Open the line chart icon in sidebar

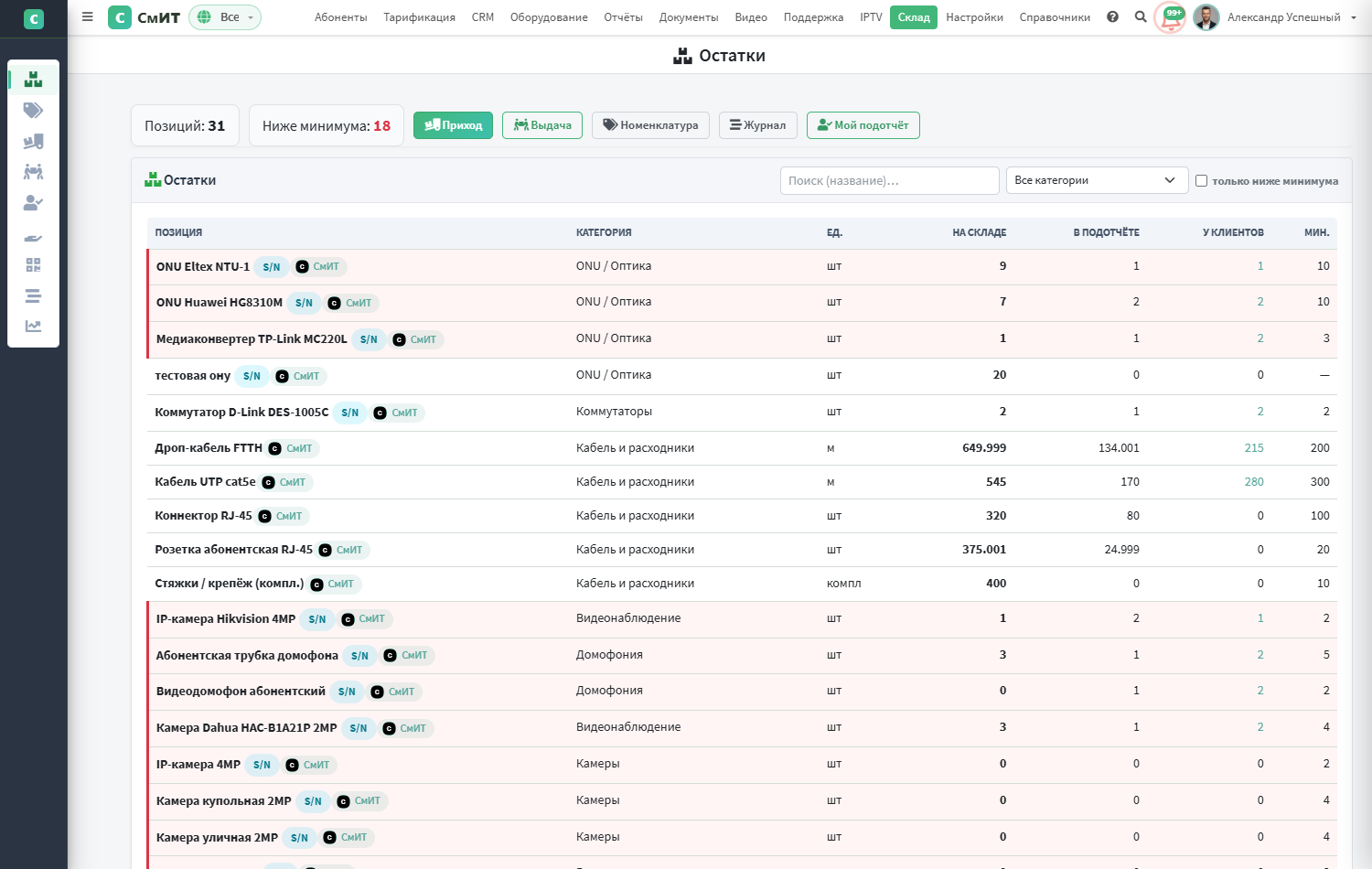point(33,326)
